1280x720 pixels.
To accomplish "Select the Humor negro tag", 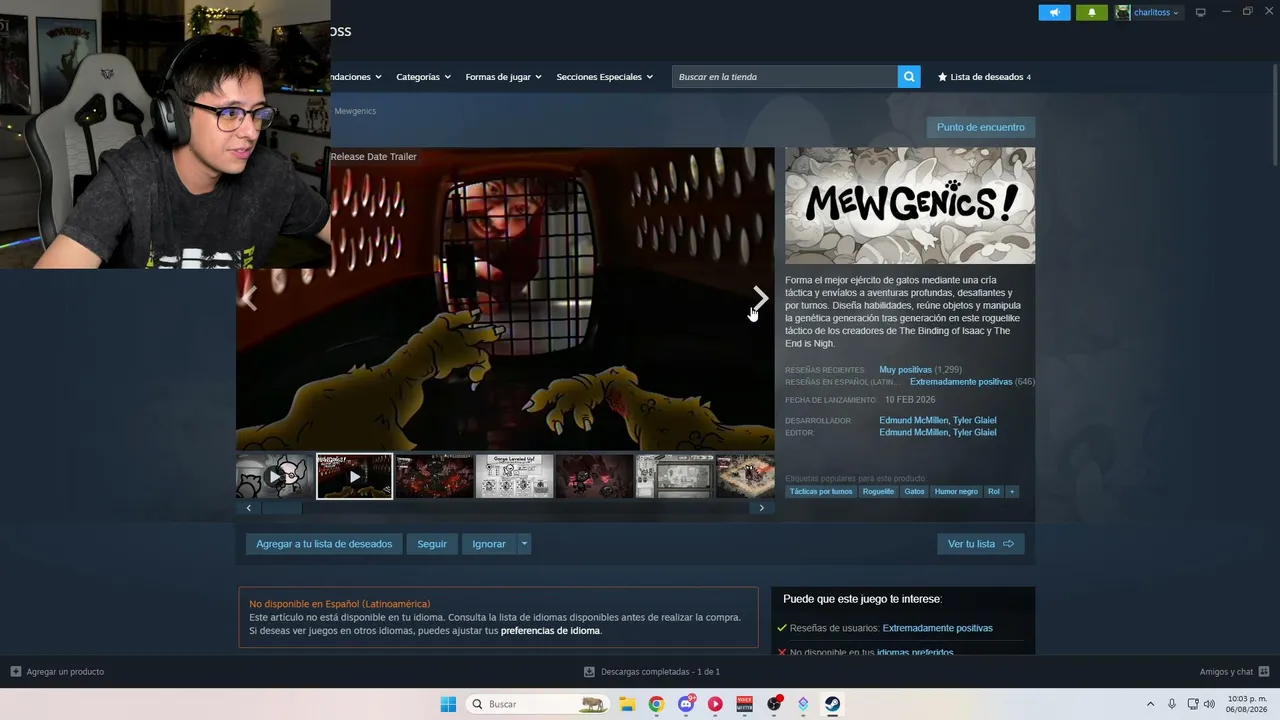I will 956,492.
